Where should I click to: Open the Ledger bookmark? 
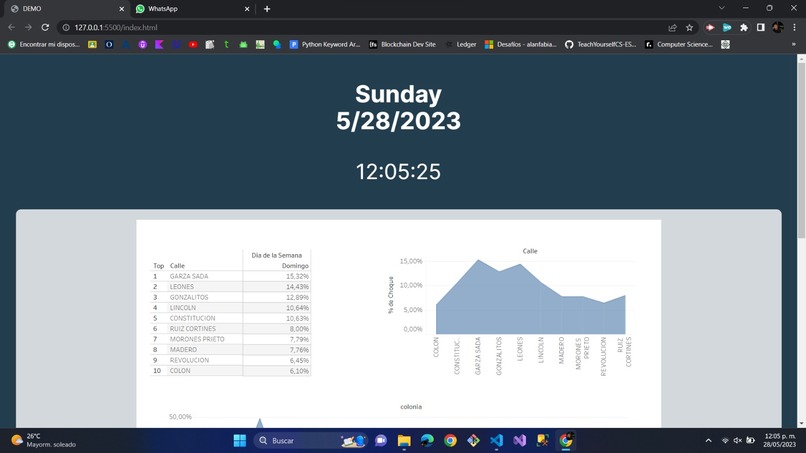(461, 44)
